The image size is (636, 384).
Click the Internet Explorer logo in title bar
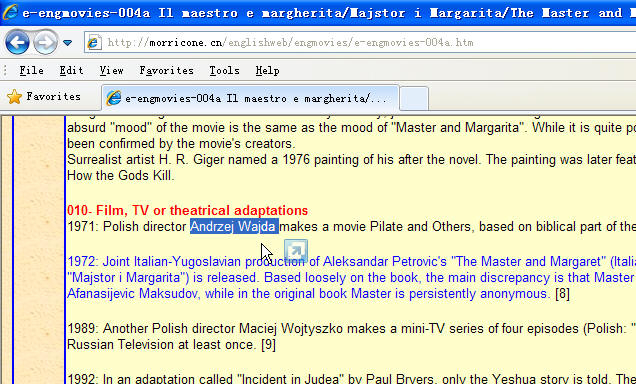10,12
